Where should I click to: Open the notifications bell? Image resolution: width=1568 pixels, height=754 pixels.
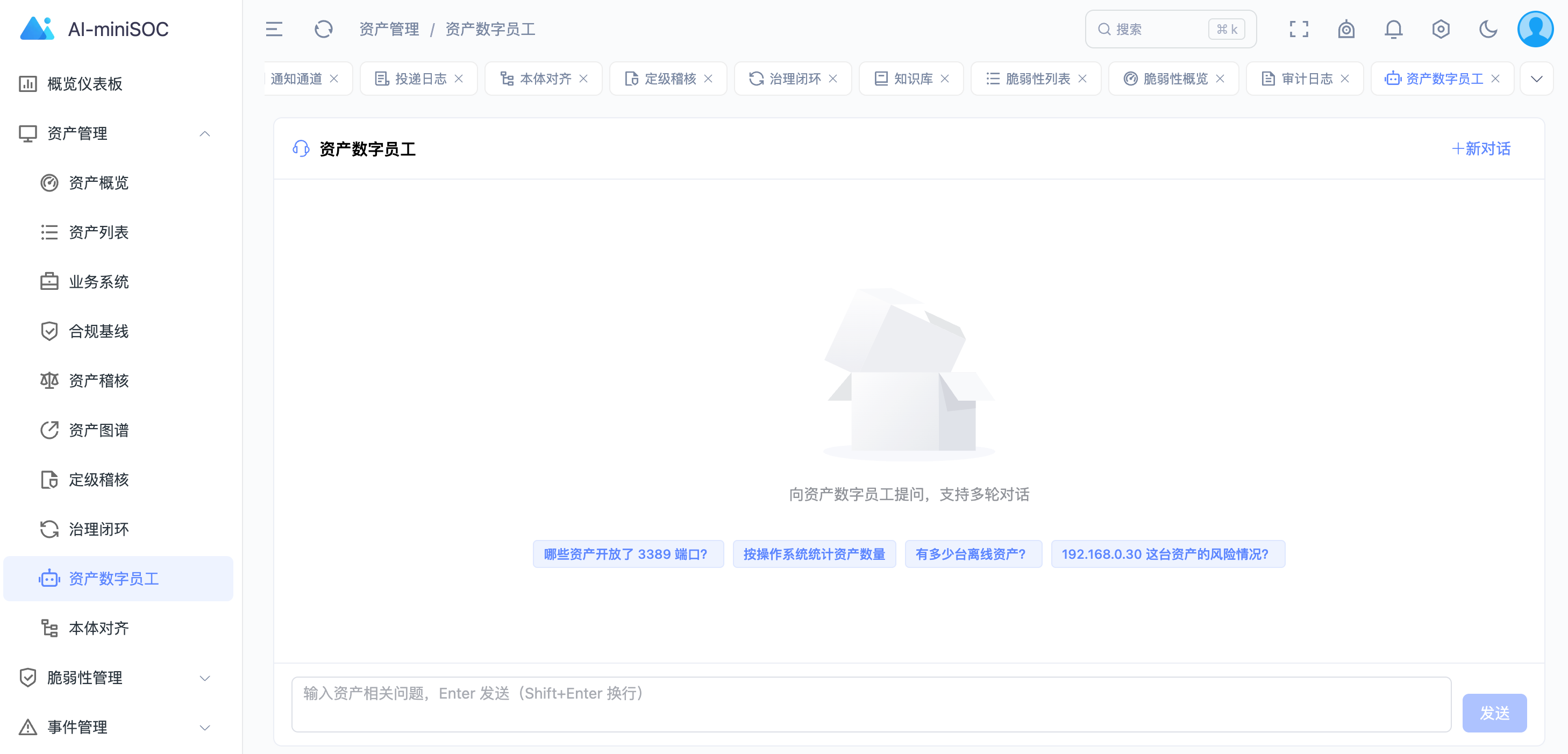1393,29
